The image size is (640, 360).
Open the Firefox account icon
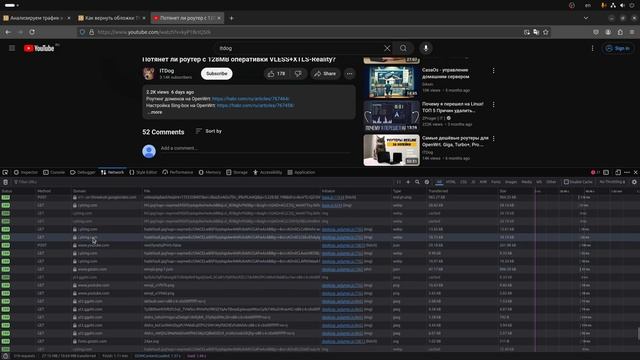608,32
